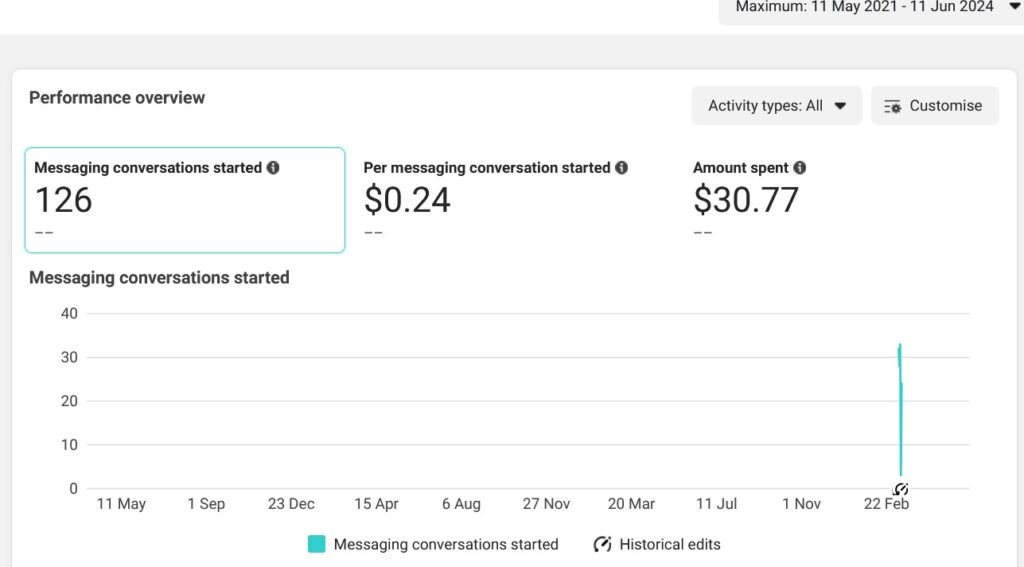Screen dimensions: 1024x567
Task: Open the Activity types: All dropdown
Action: click(776, 106)
